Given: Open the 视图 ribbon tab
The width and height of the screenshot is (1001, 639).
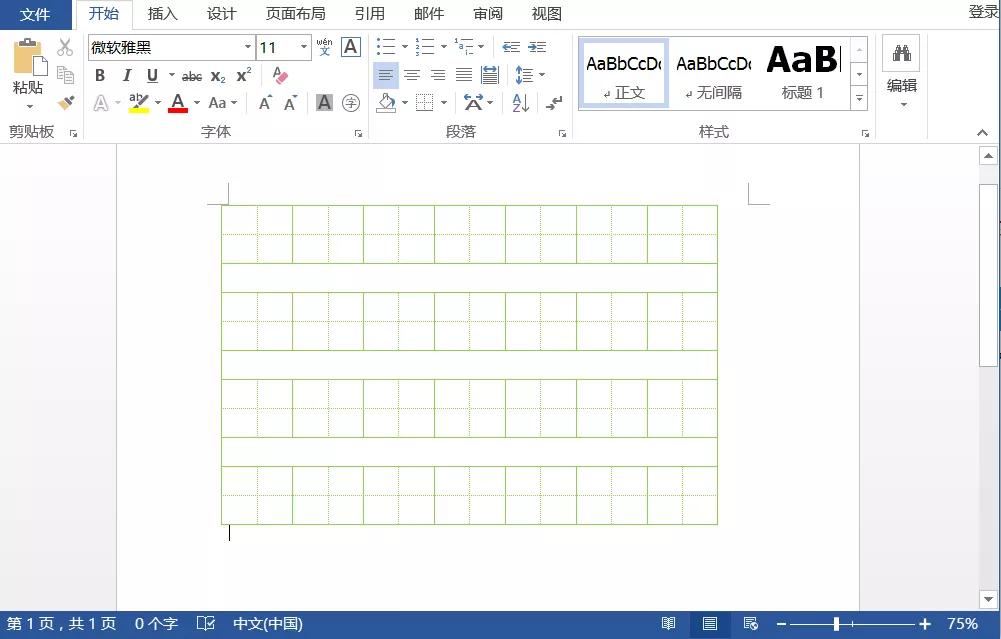Looking at the screenshot, I should click(546, 13).
